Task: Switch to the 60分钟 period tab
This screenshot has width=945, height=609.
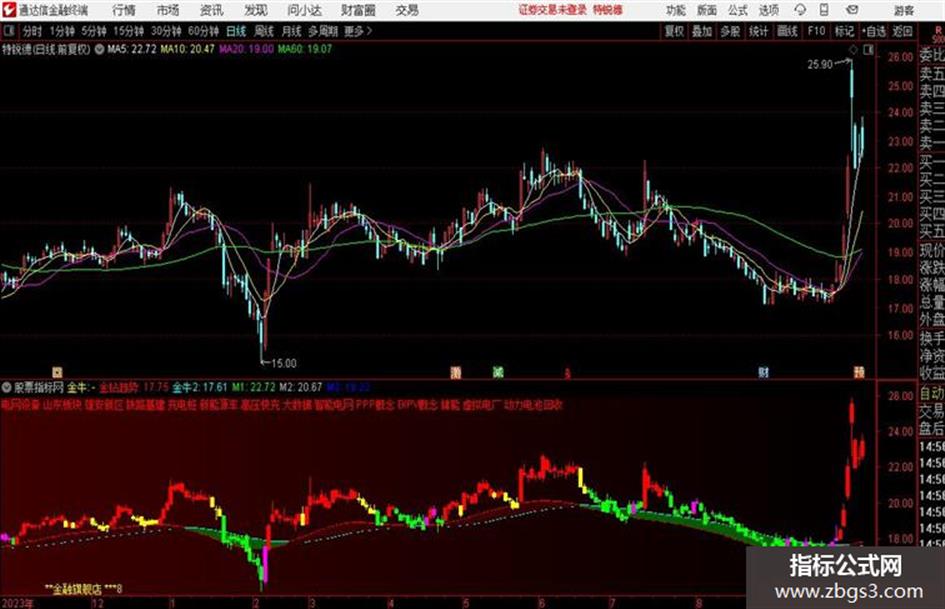Action: (x=203, y=31)
